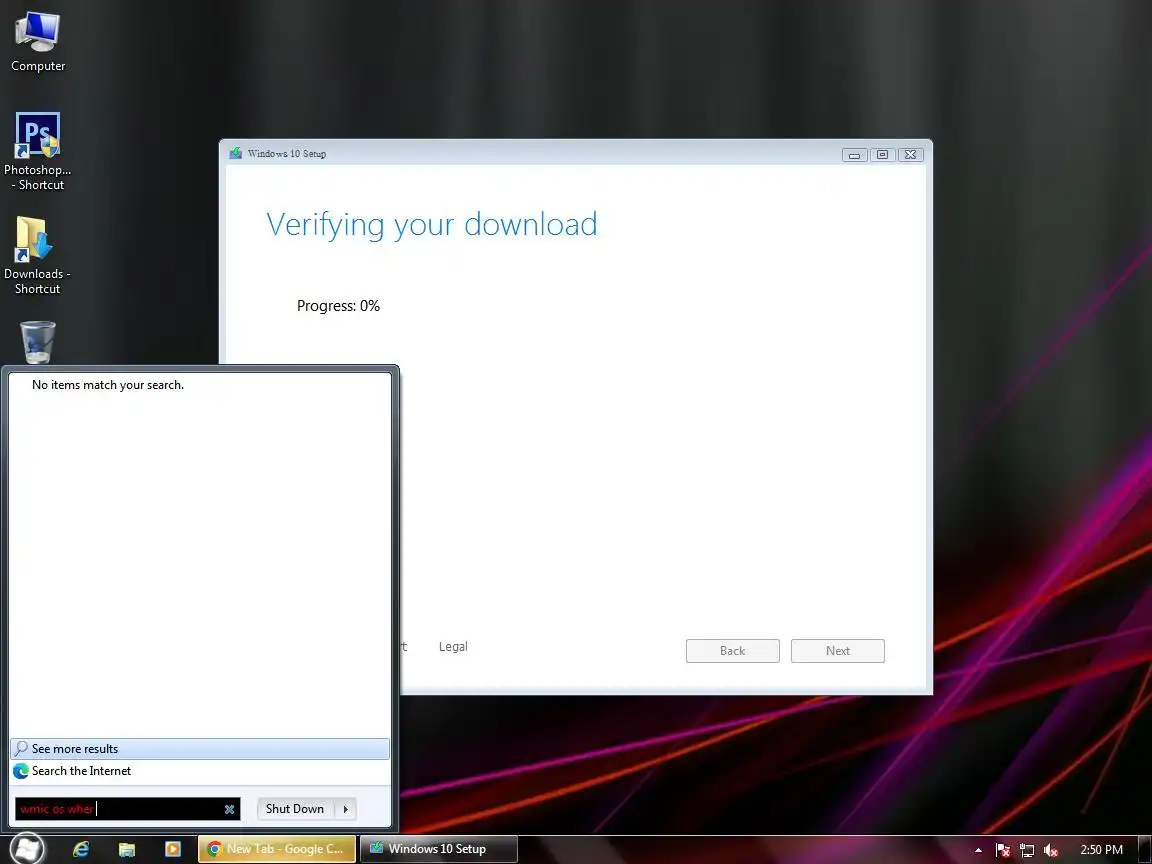Click the Show desktop strip on the taskbar
The width and height of the screenshot is (1152, 864).
tap(1145, 849)
